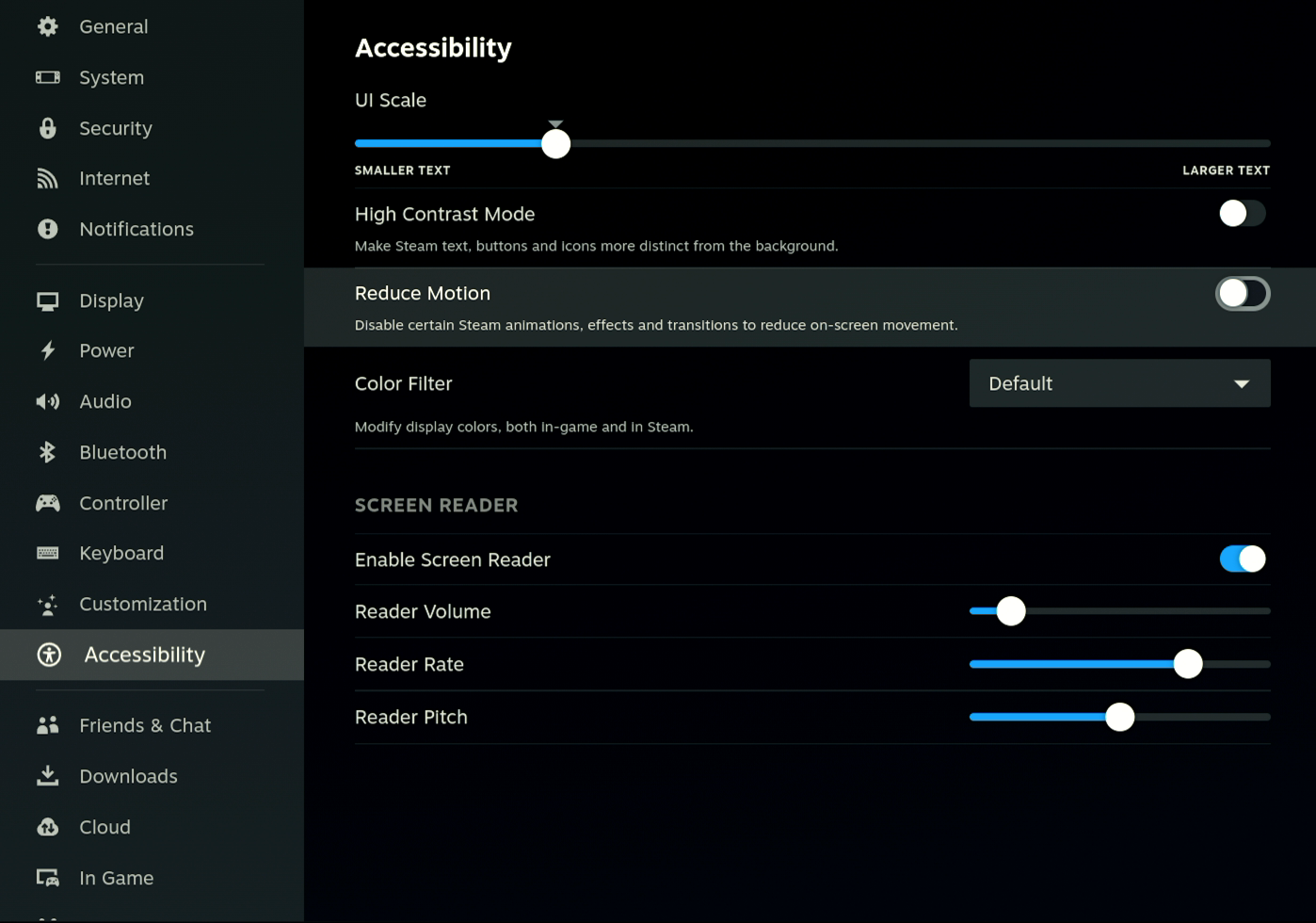Select Notifications in the sidebar
The width and height of the screenshot is (1316, 923).
coord(136,229)
